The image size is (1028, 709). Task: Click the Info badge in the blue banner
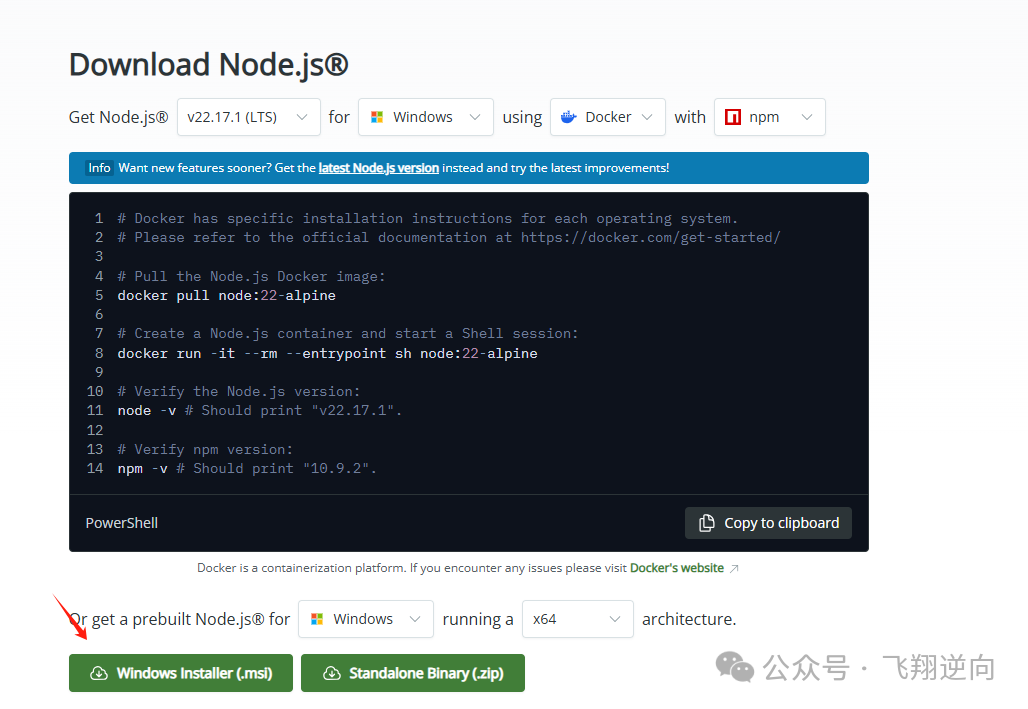coord(99,168)
